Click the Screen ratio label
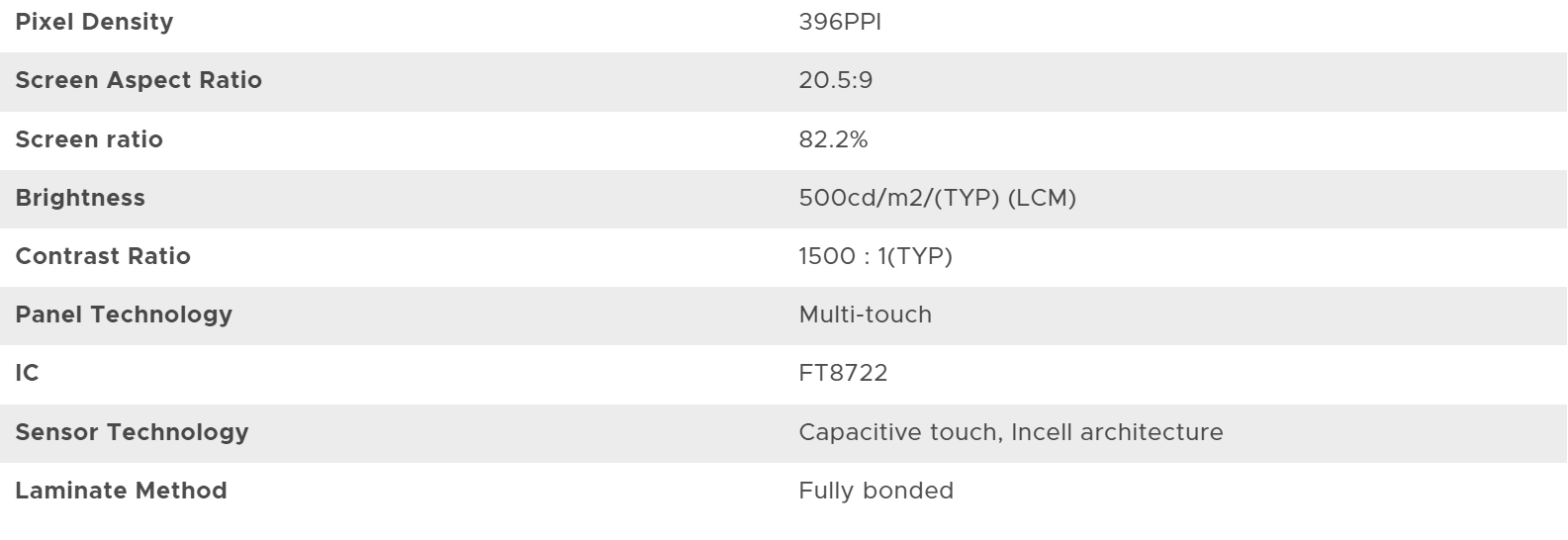1568x540 pixels. tap(89, 139)
